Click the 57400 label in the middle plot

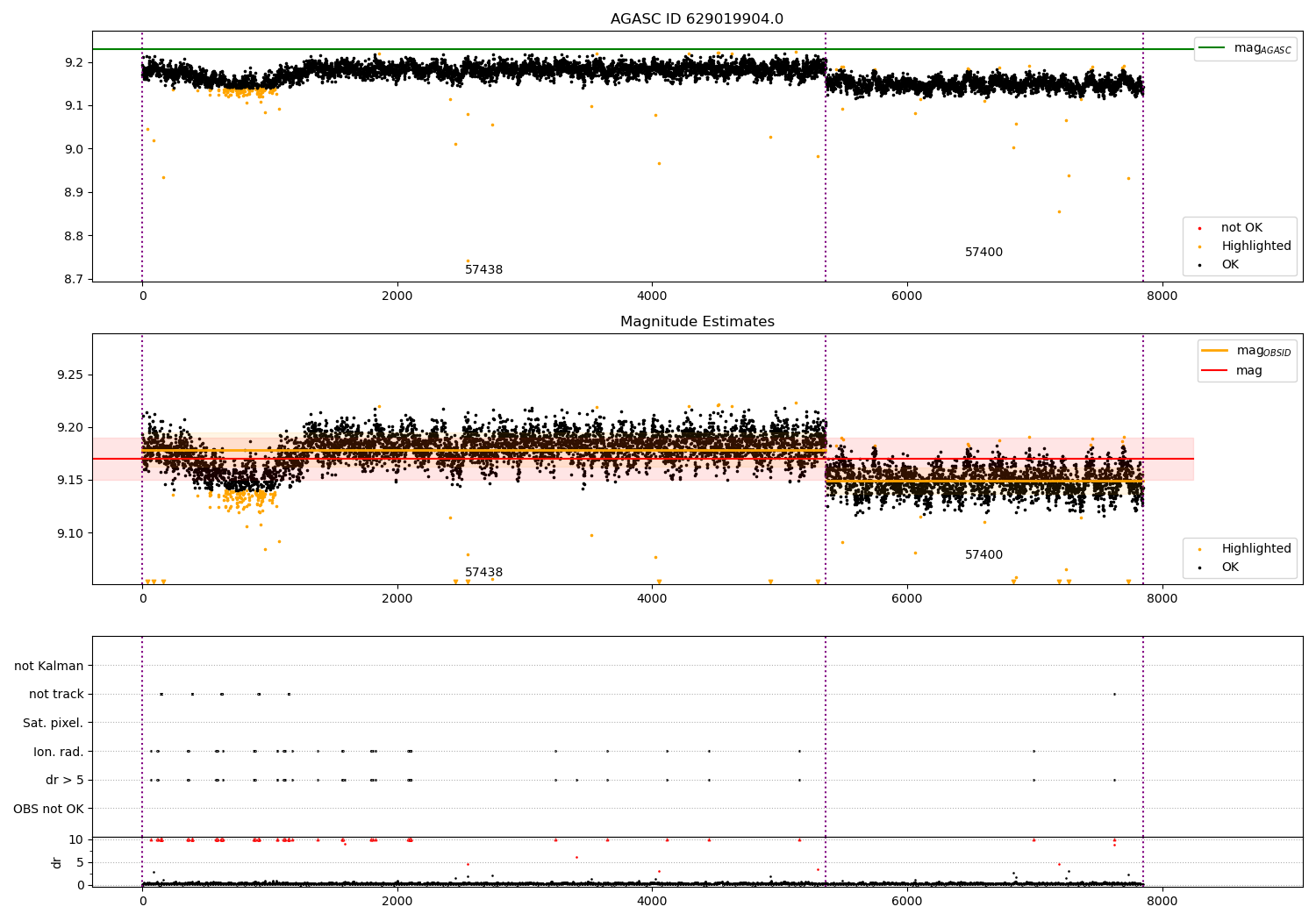coord(983,555)
